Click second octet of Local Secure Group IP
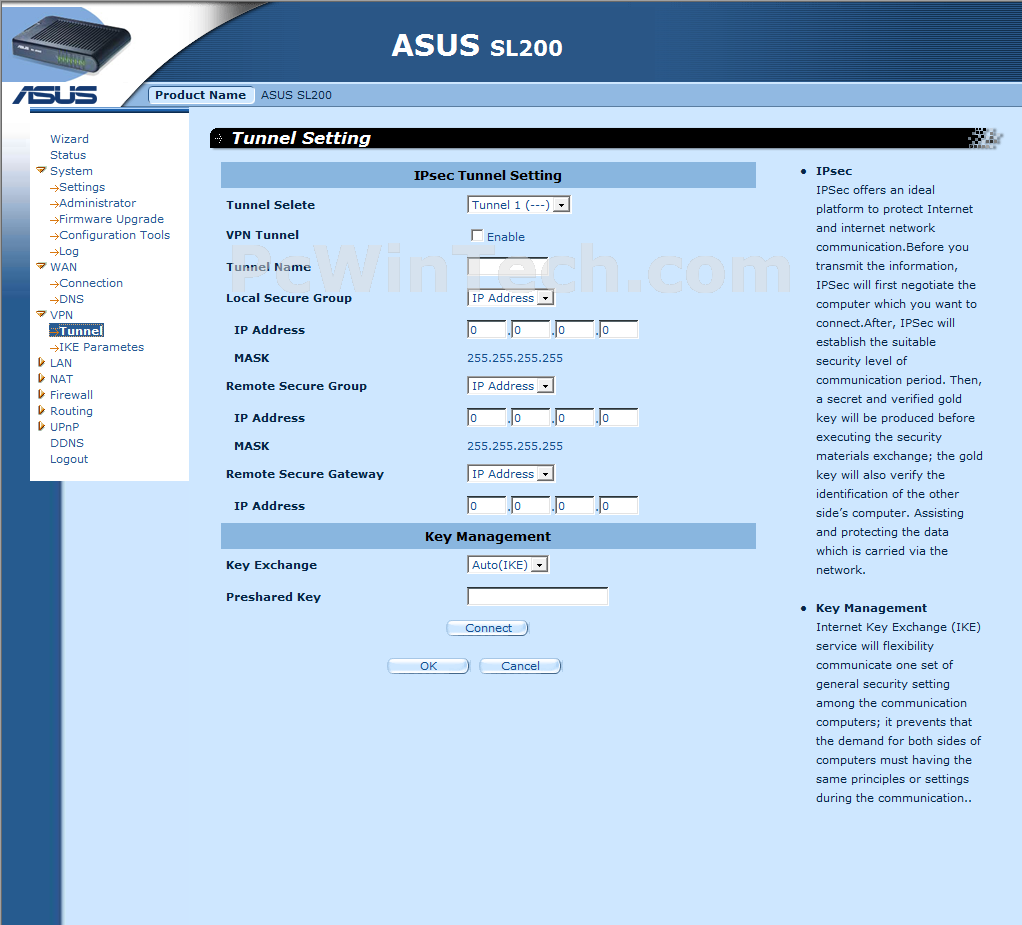 [531, 329]
